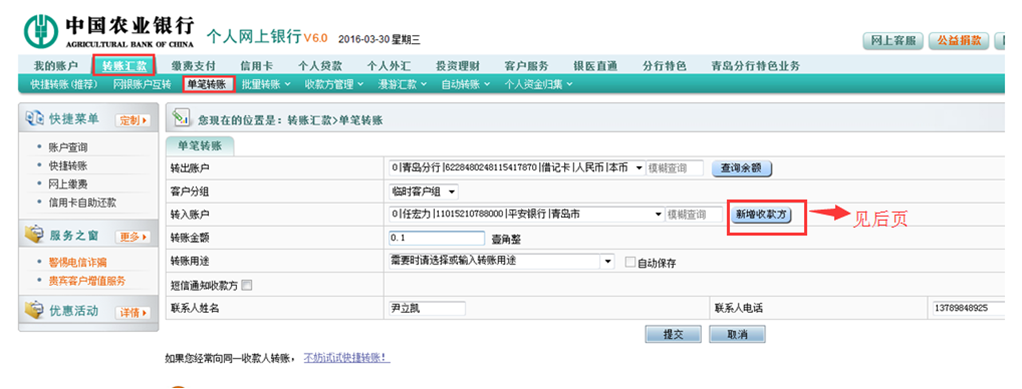Click 新增收款方 button
1022x389 pixels.
pos(761,214)
